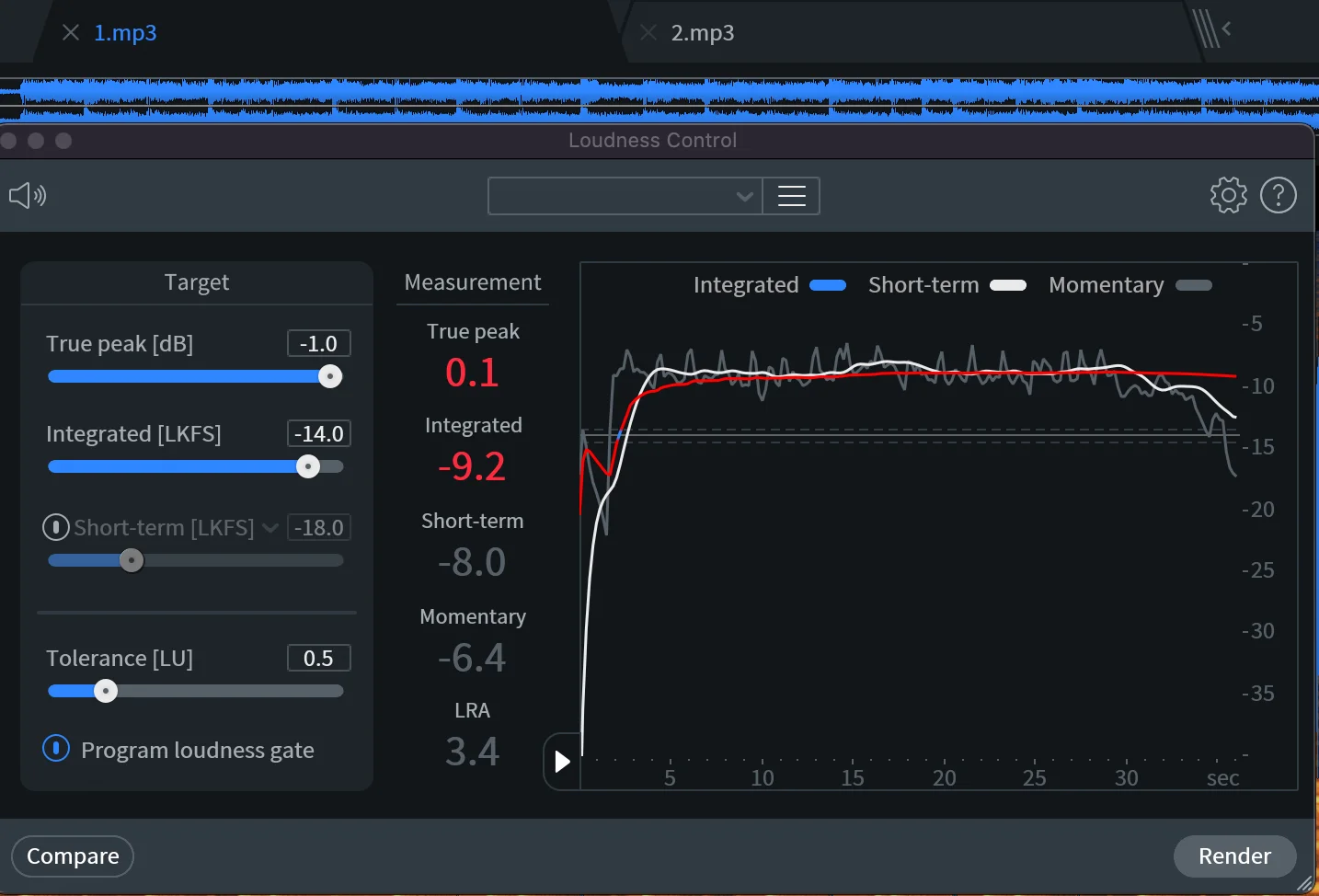Close the 1.mp3 tab
Image resolution: width=1319 pixels, height=896 pixels.
[71, 33]
